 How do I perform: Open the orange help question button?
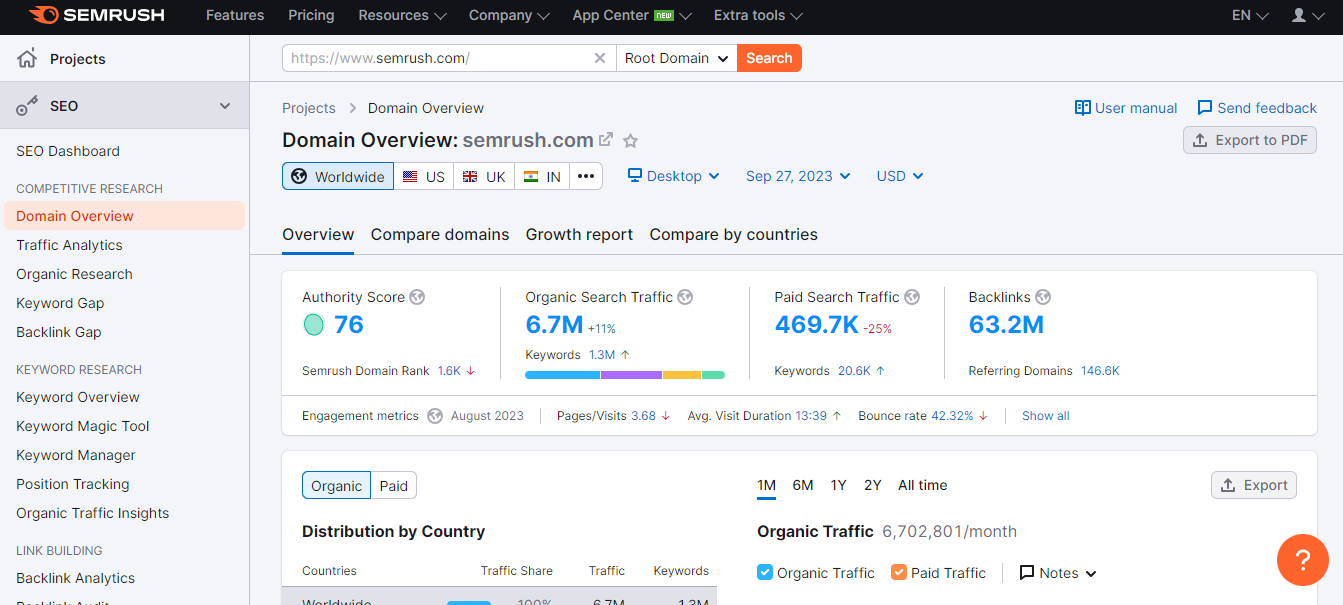tap(1303, 560)
